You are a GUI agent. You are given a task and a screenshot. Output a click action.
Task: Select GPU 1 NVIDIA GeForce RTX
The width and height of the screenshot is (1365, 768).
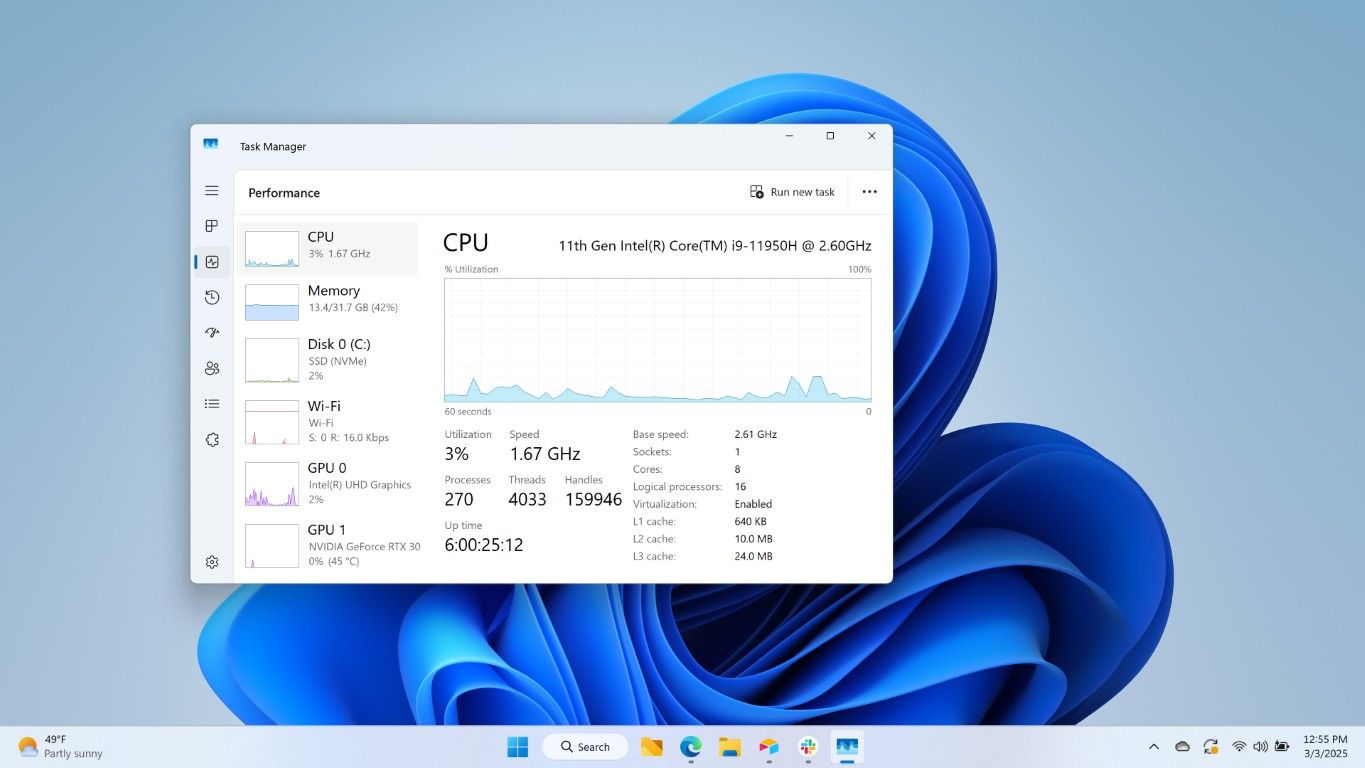pos(330,545)
